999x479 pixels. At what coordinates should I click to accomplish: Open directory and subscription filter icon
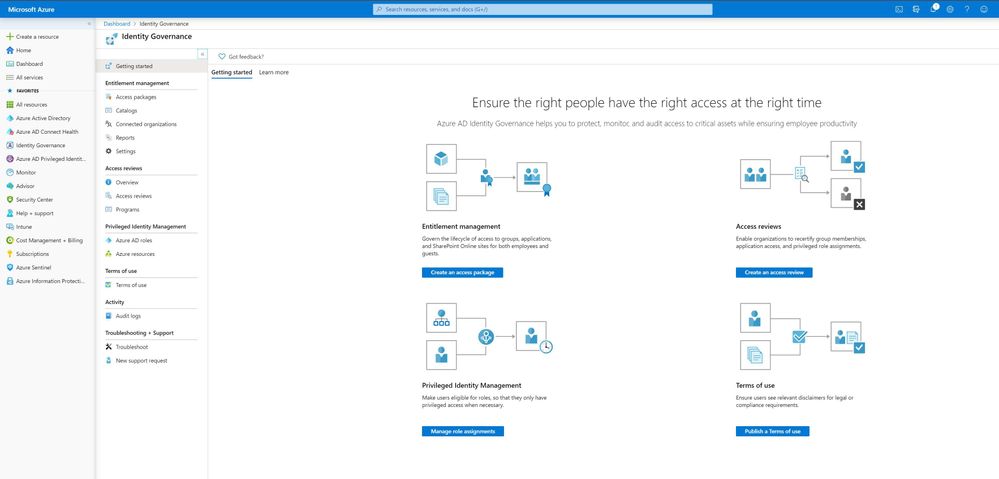pyautogui.click(x=916, y=9)
